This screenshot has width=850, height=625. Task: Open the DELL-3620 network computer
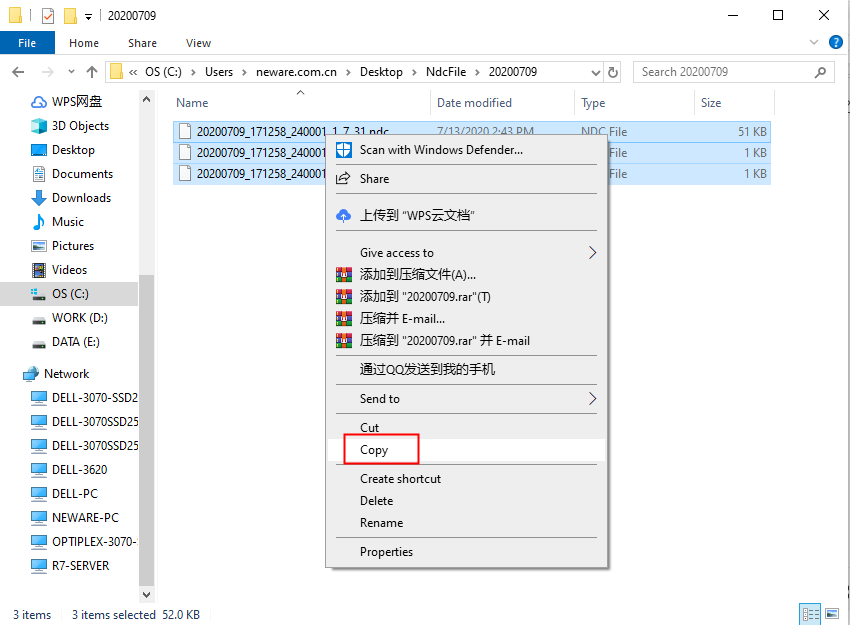pyautogui.click(x=79, y=469)
